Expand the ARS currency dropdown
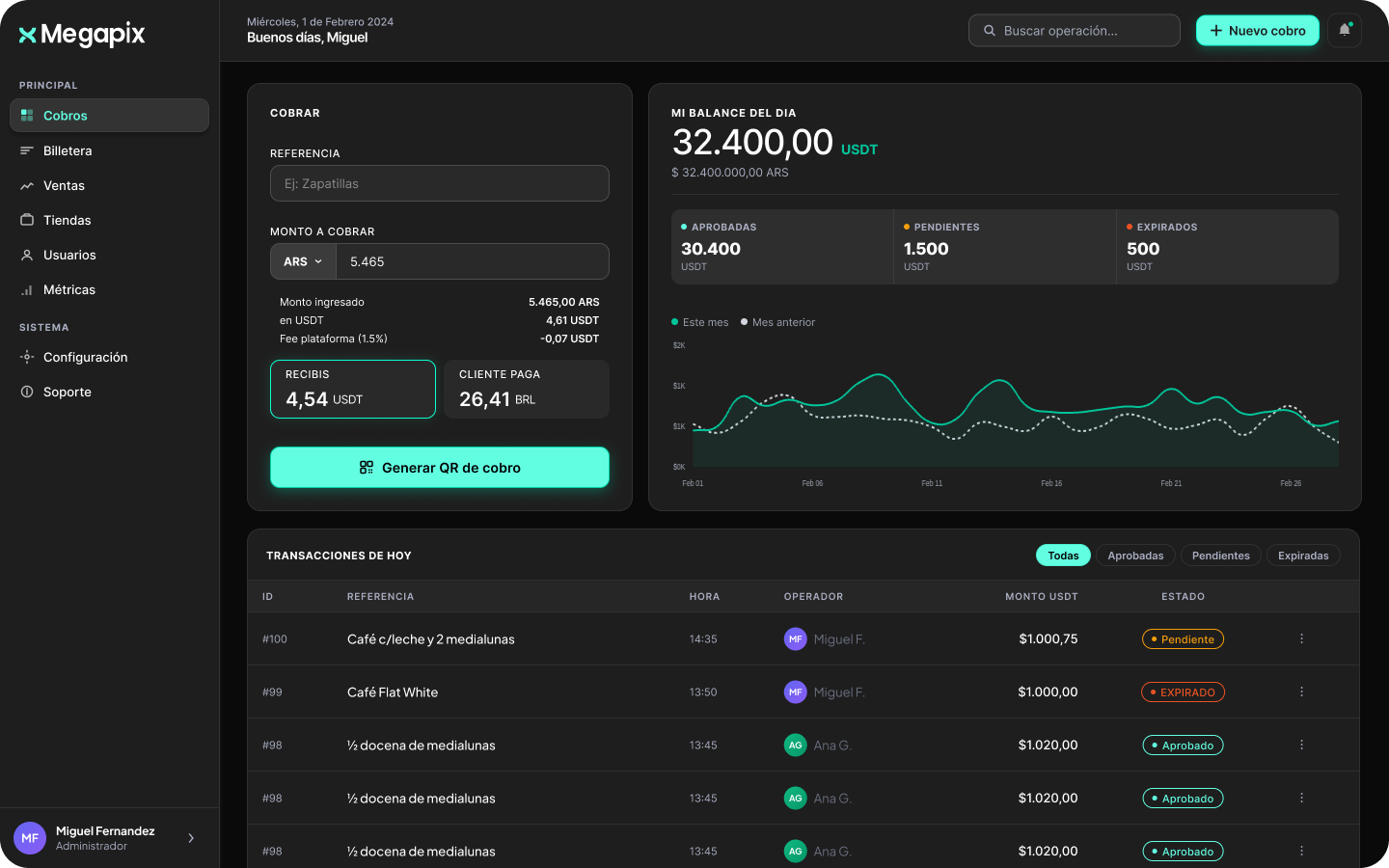 303,261
